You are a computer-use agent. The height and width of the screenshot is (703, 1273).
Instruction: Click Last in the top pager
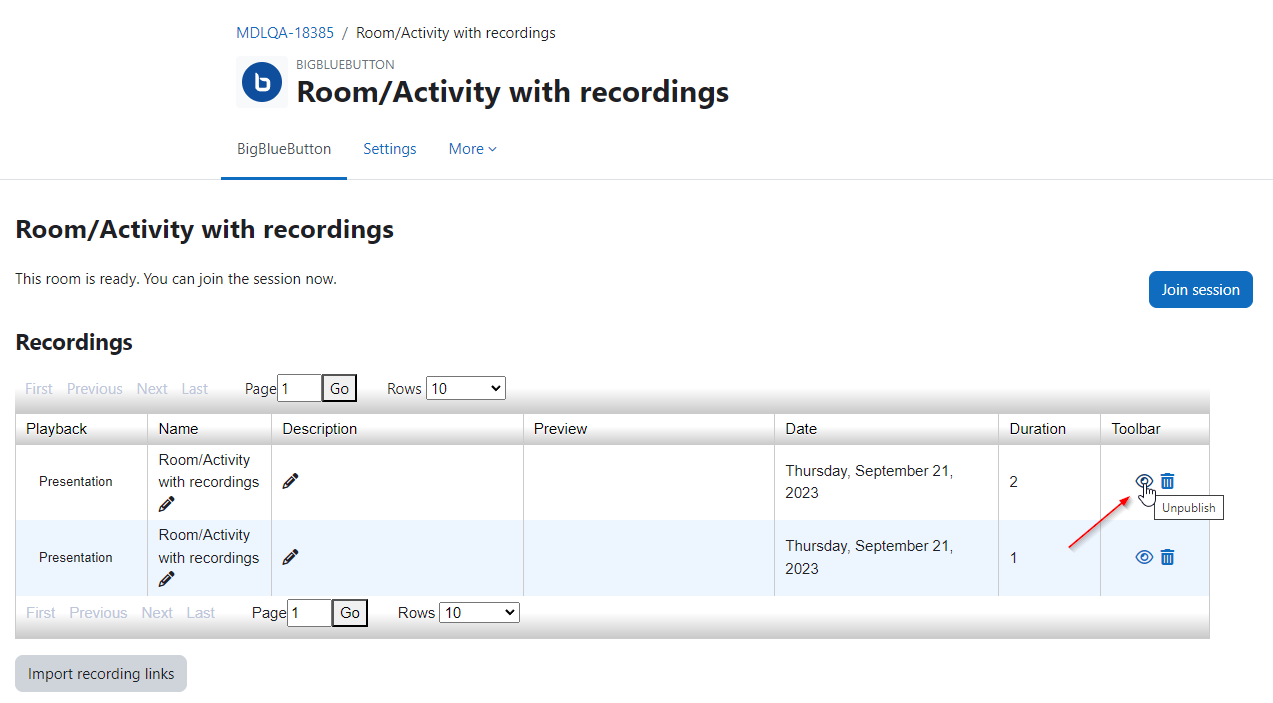coord(195,389)
